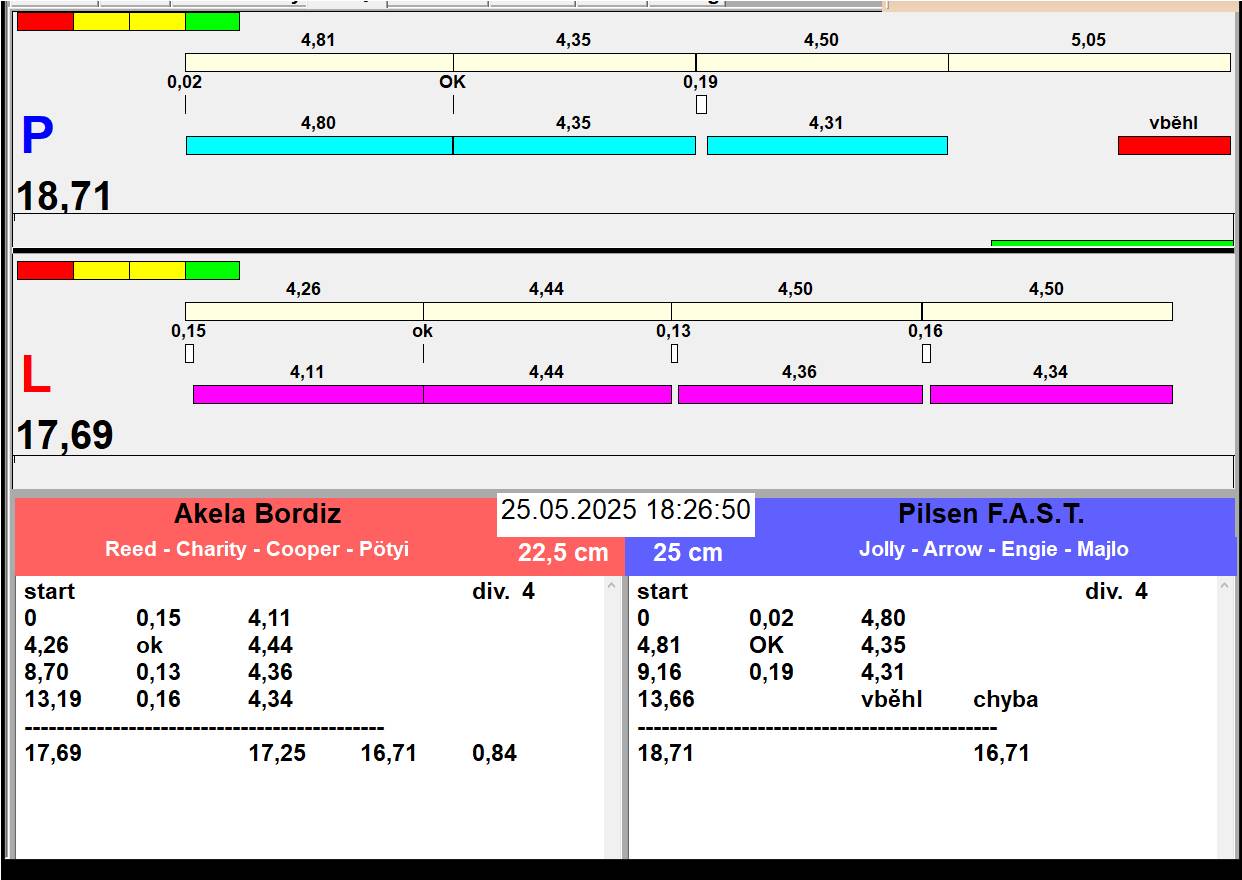
Task: Click the large 18,71 total time
Action: [x=65, y=196]
